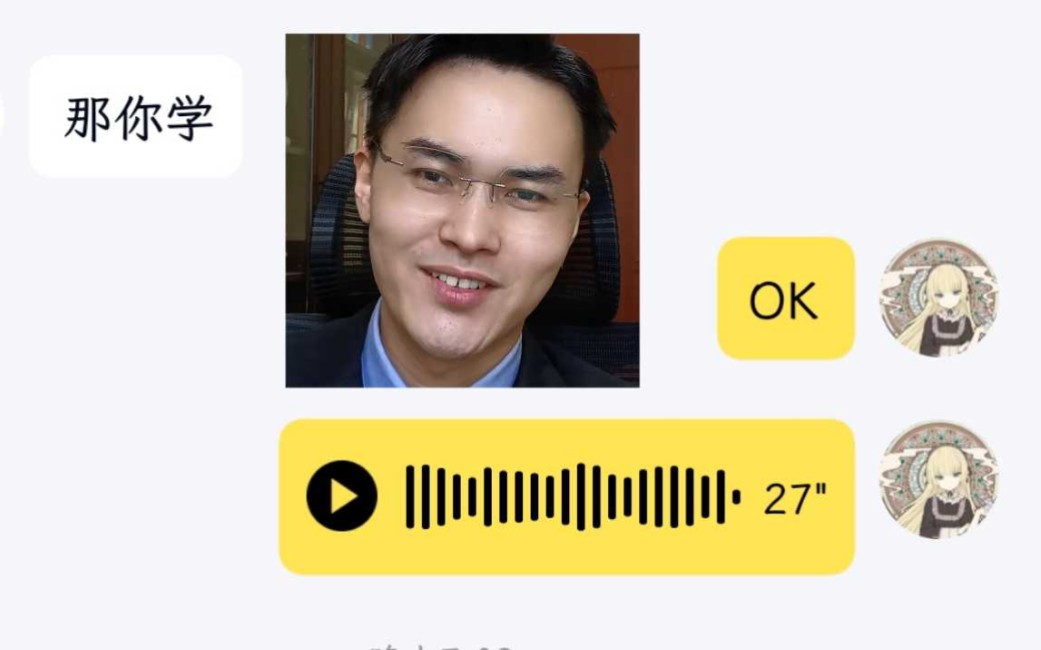Open the photo of the man wearing glasses
Viewport: 1041px width, 650px height.
point(462,210)
